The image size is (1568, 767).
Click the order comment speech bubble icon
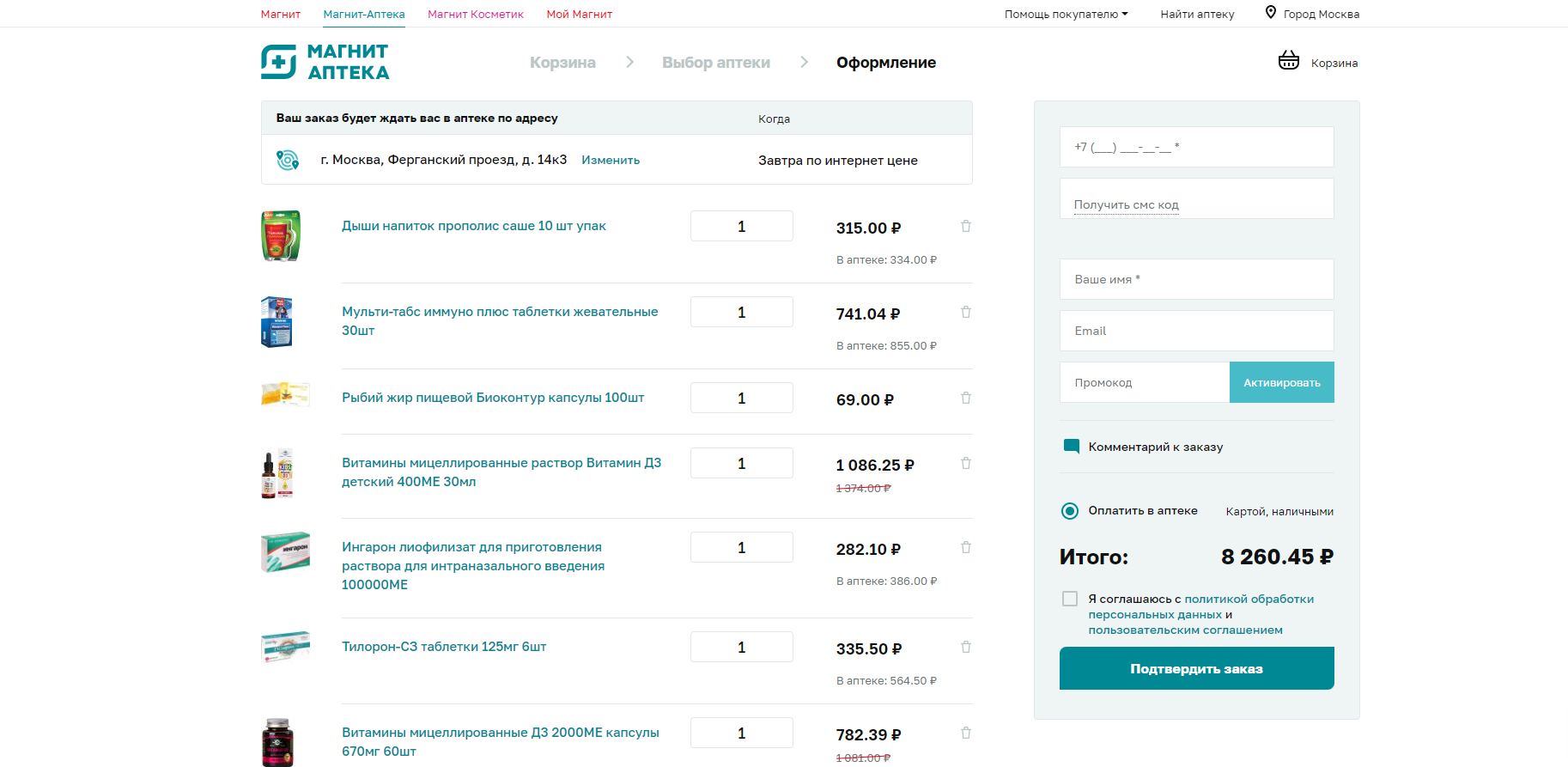[x=1071, y=447]
